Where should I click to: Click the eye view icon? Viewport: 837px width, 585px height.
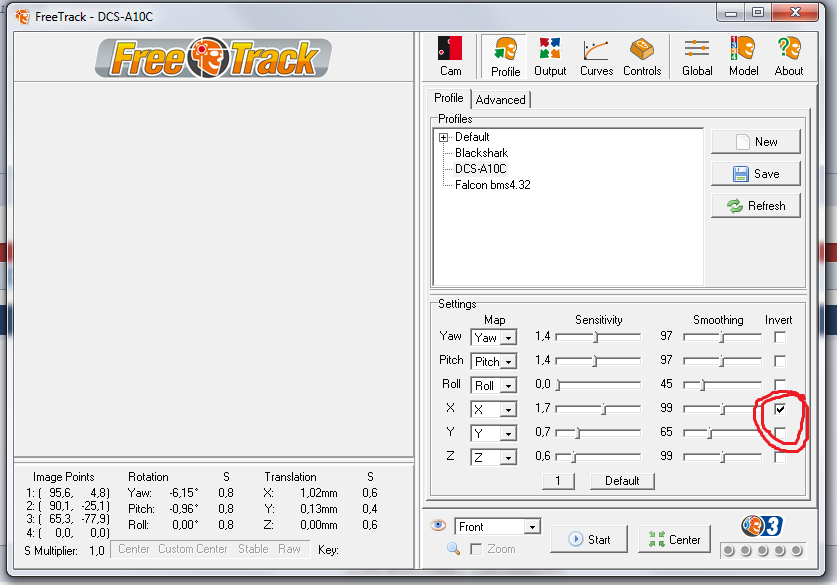coord(438,526)
